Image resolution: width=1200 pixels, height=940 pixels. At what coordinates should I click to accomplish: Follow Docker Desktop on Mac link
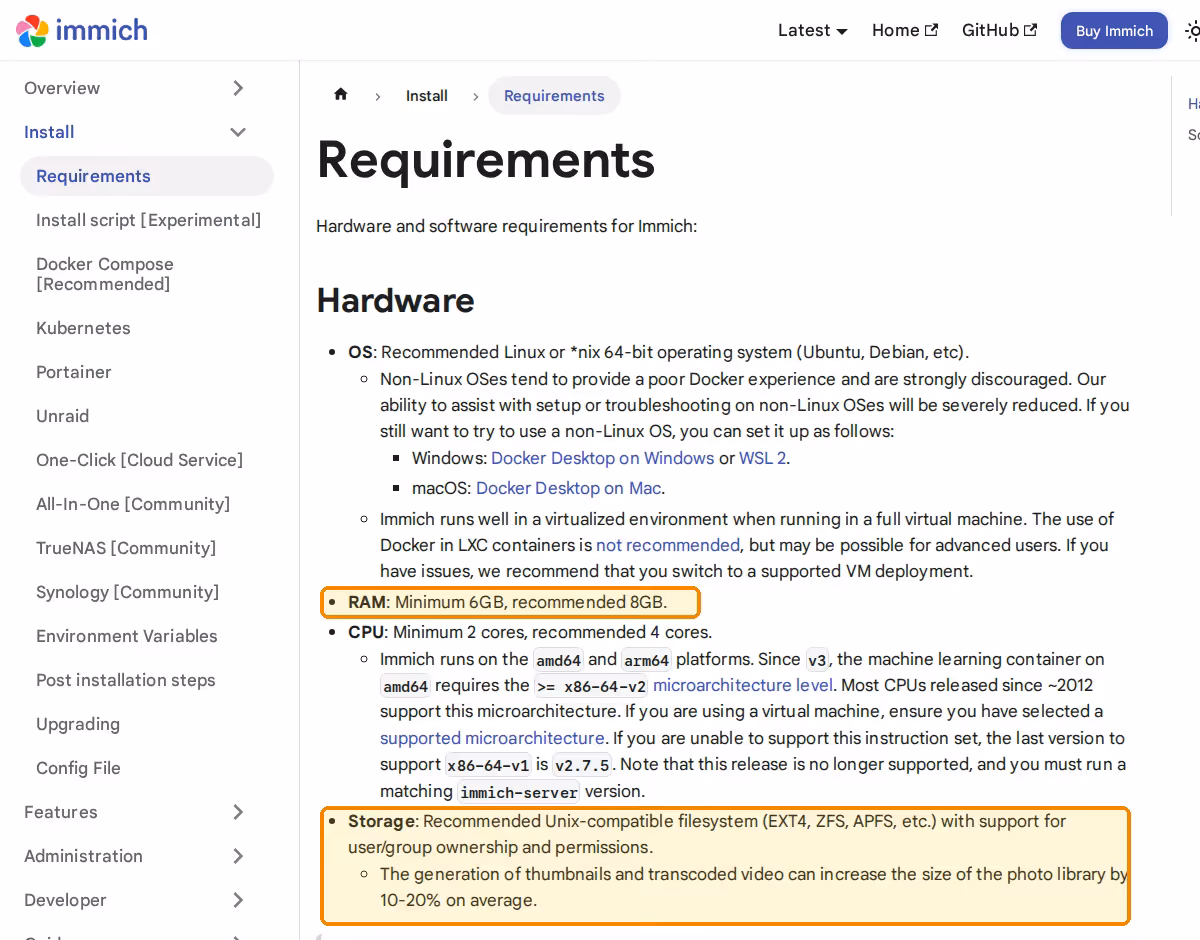point(568,488)
